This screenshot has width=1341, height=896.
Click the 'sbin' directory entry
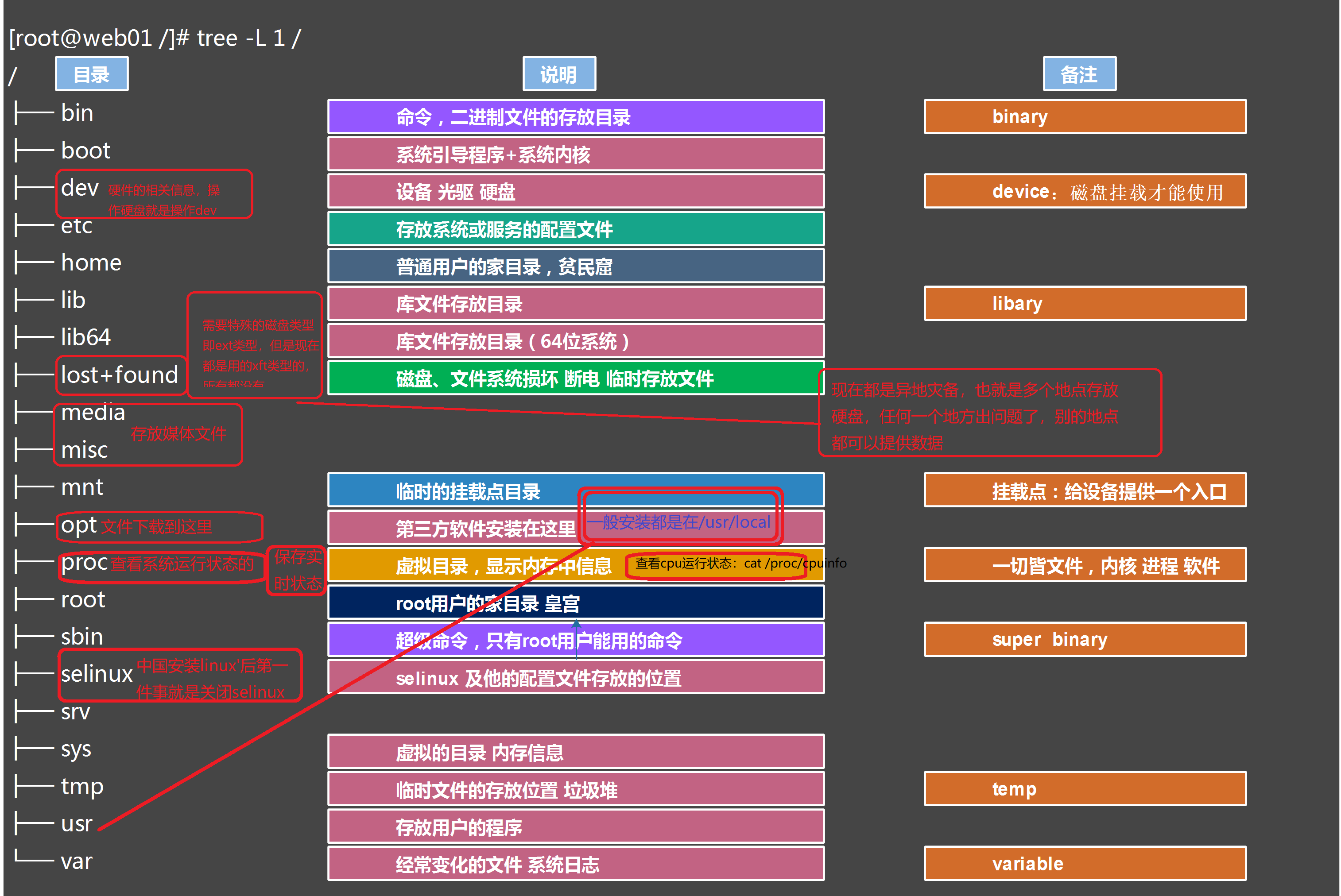click(x=82, y=637)
